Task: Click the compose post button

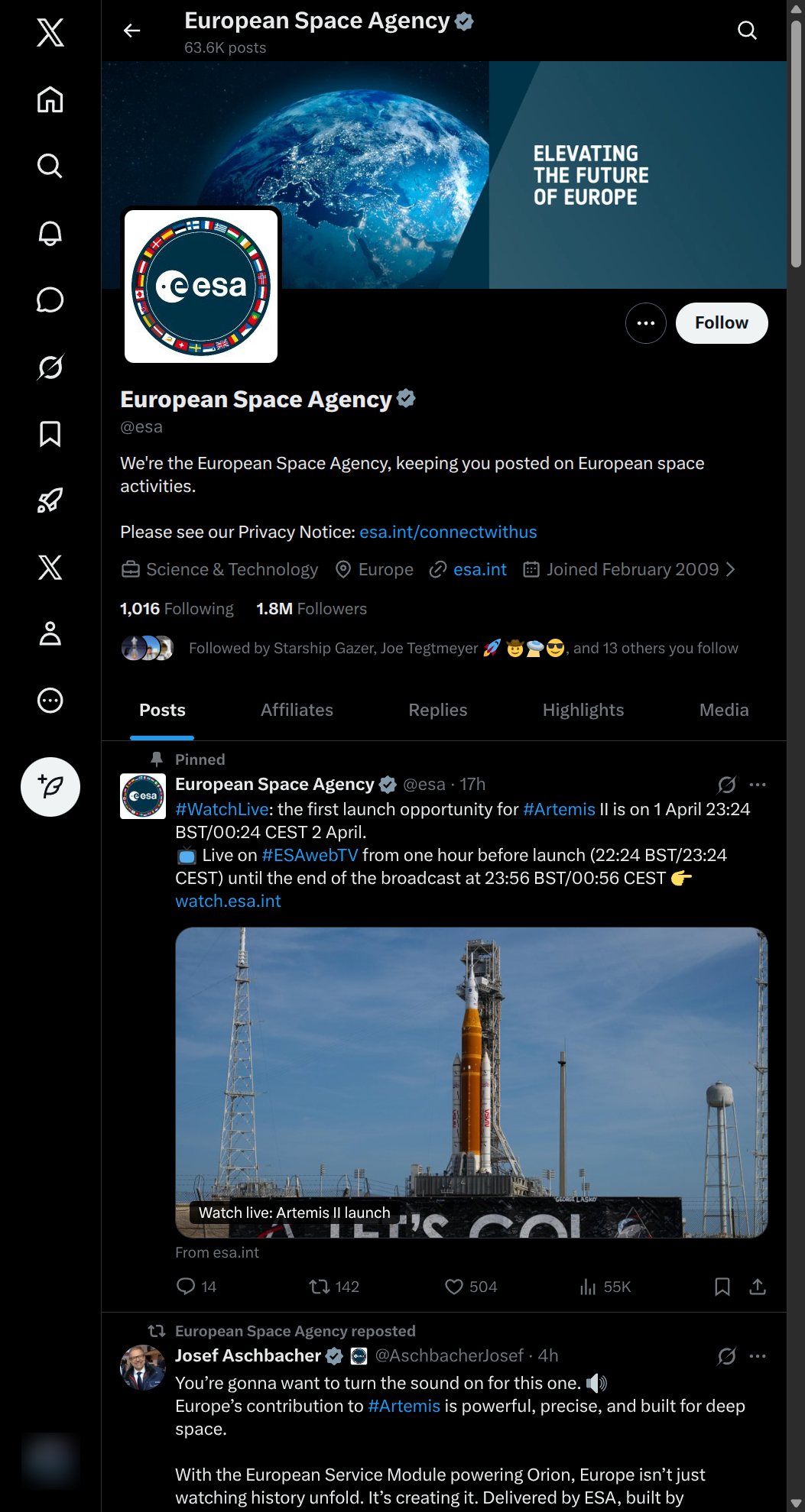Action: coord(50,787)
